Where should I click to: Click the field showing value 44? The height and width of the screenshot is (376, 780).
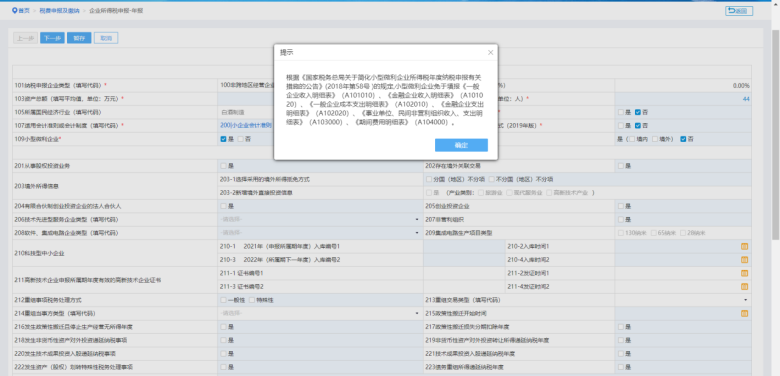point(683,99)
